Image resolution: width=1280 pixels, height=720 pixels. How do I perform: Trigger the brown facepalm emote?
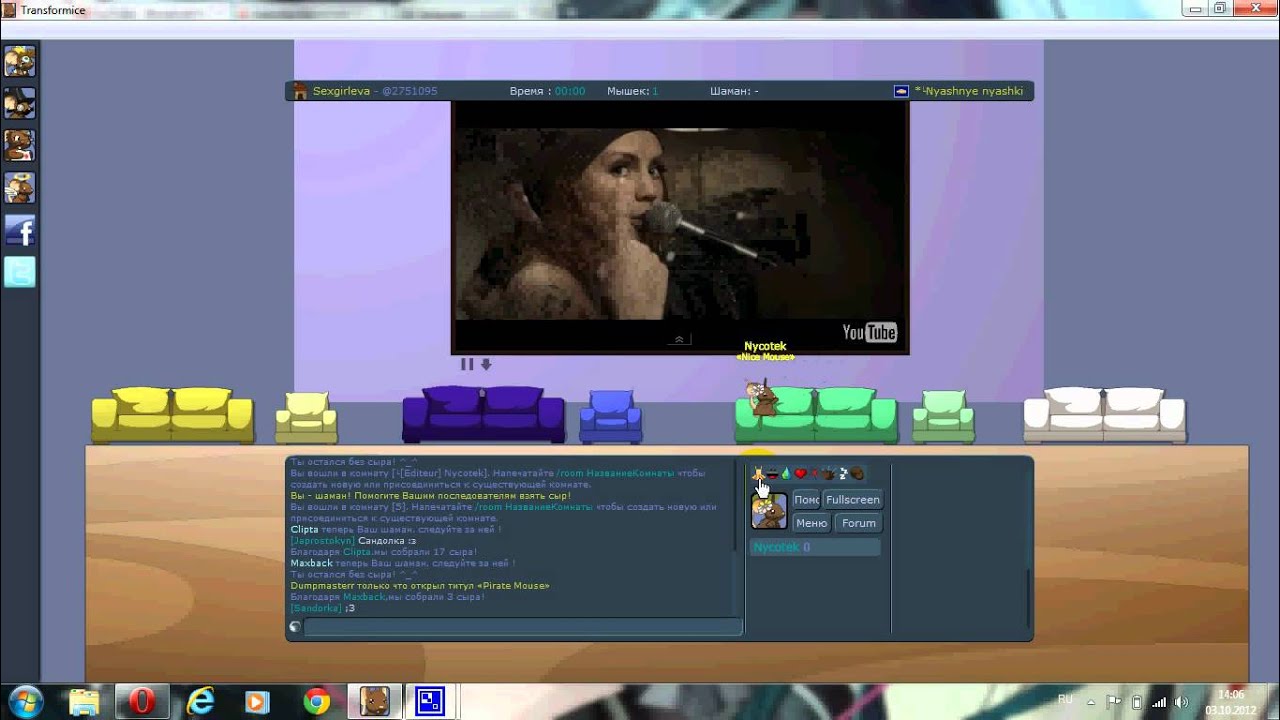[x=857, y=473]
